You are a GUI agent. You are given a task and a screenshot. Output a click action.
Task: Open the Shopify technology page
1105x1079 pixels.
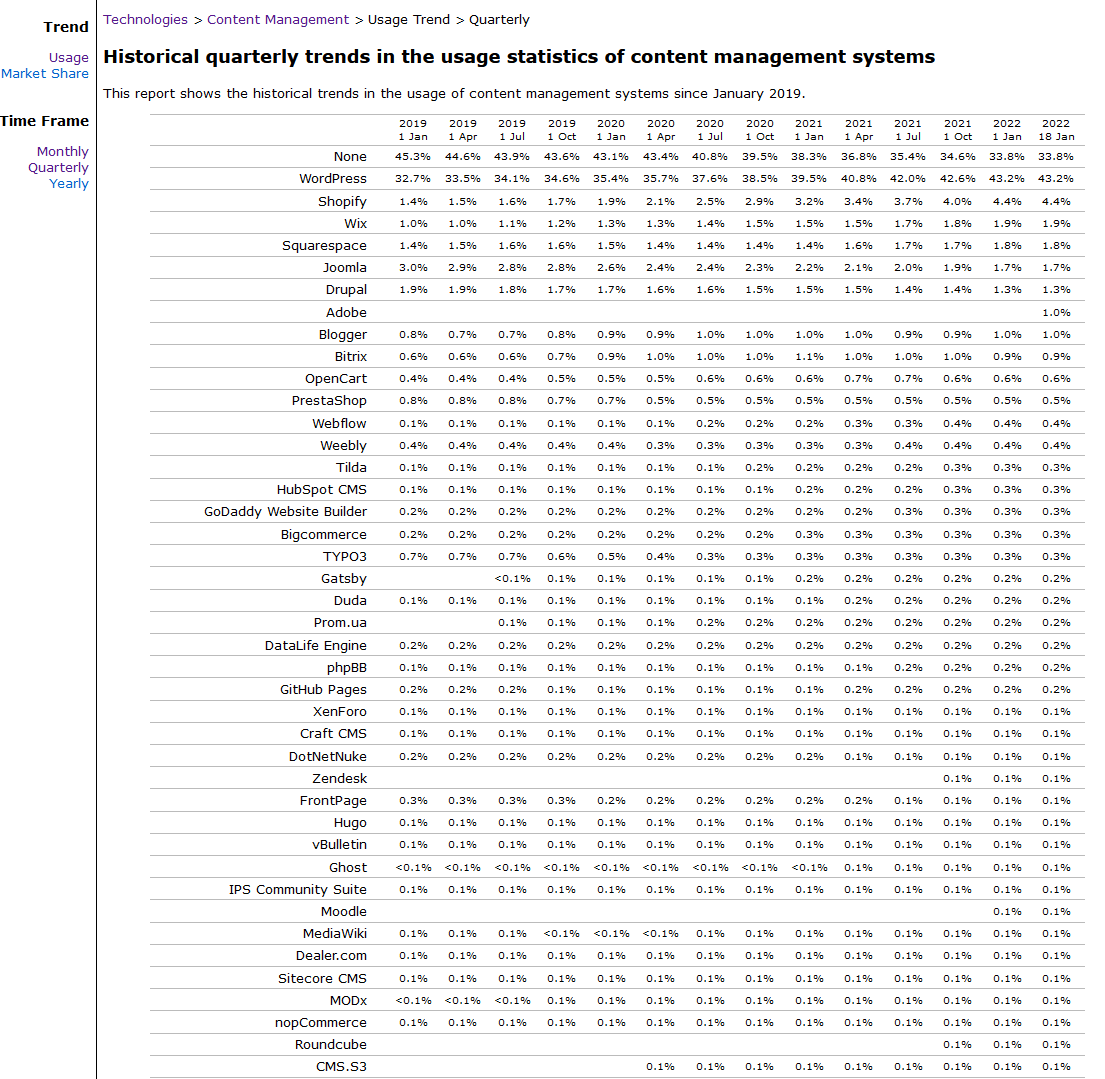click(x=342, y=200)
